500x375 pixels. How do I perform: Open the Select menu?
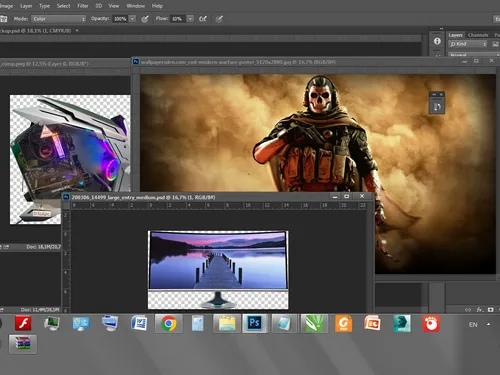tap(63, 6)
